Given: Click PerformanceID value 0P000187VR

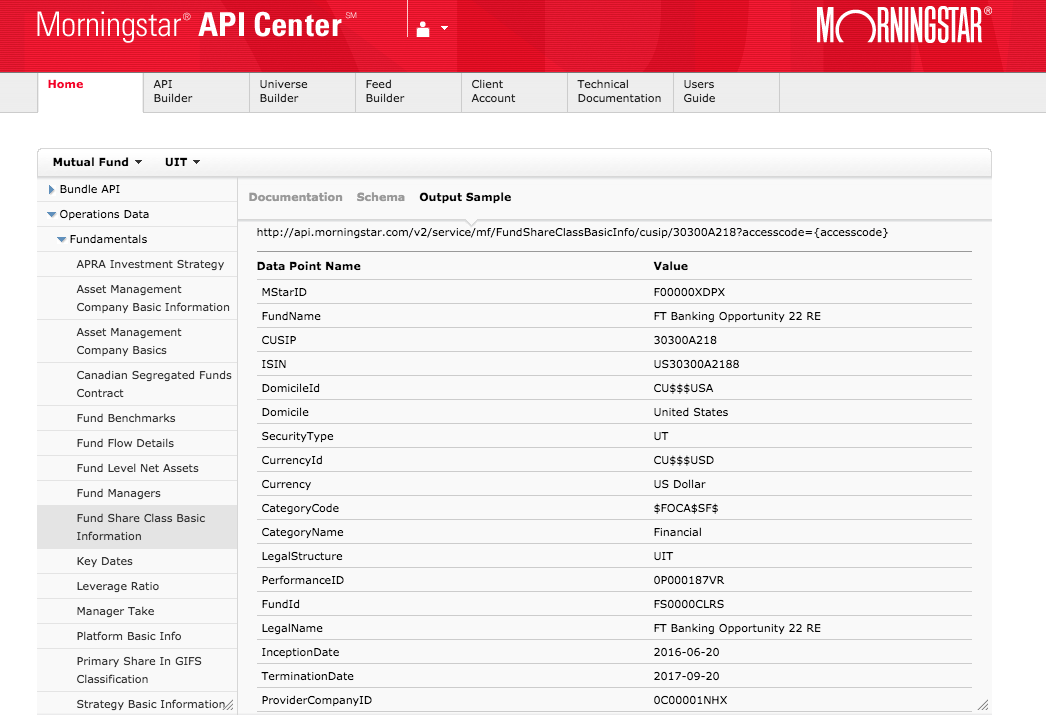Looking at the screenshot, I should pos(688,580).
